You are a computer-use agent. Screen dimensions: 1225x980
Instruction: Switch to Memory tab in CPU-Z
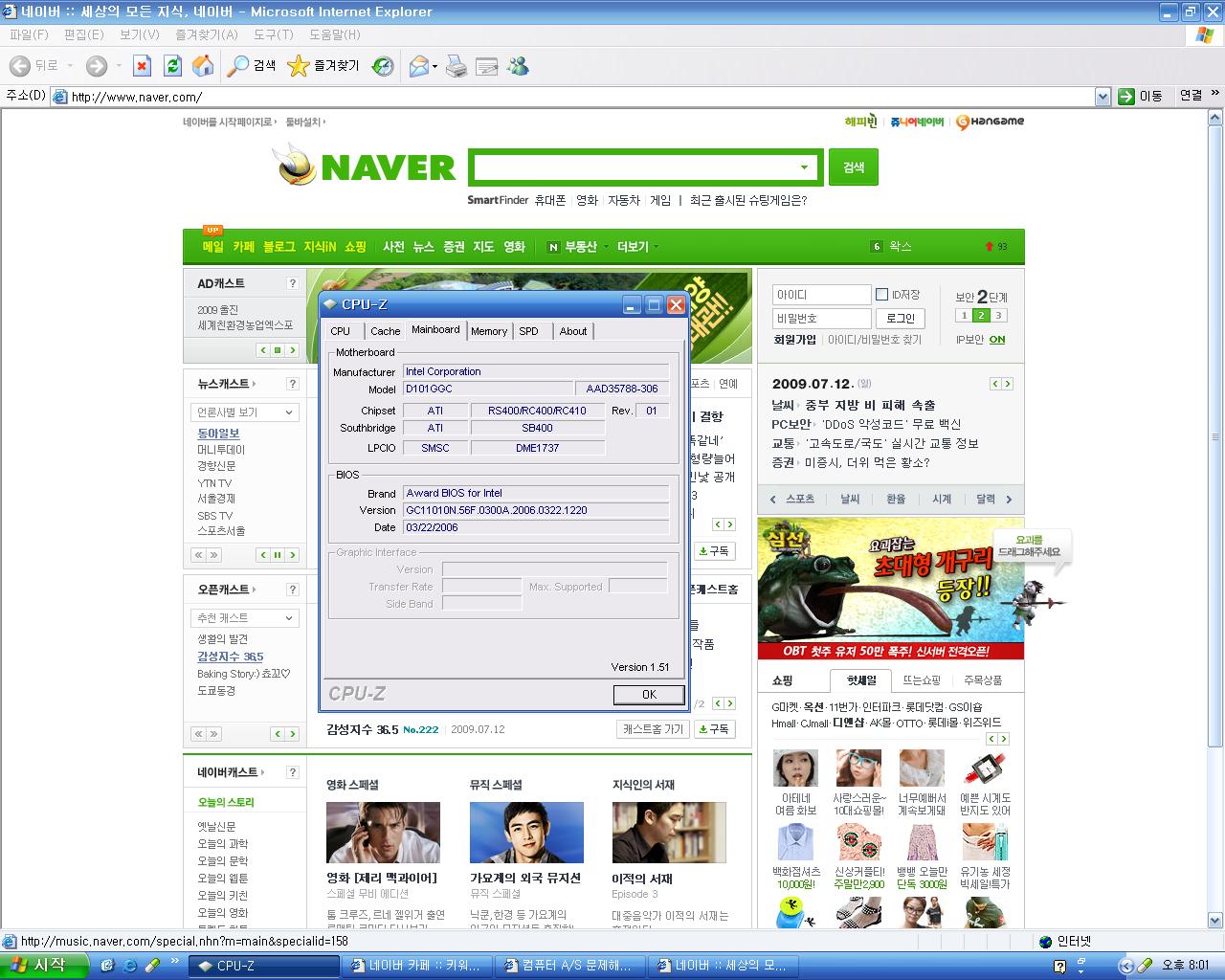(489, 331)
